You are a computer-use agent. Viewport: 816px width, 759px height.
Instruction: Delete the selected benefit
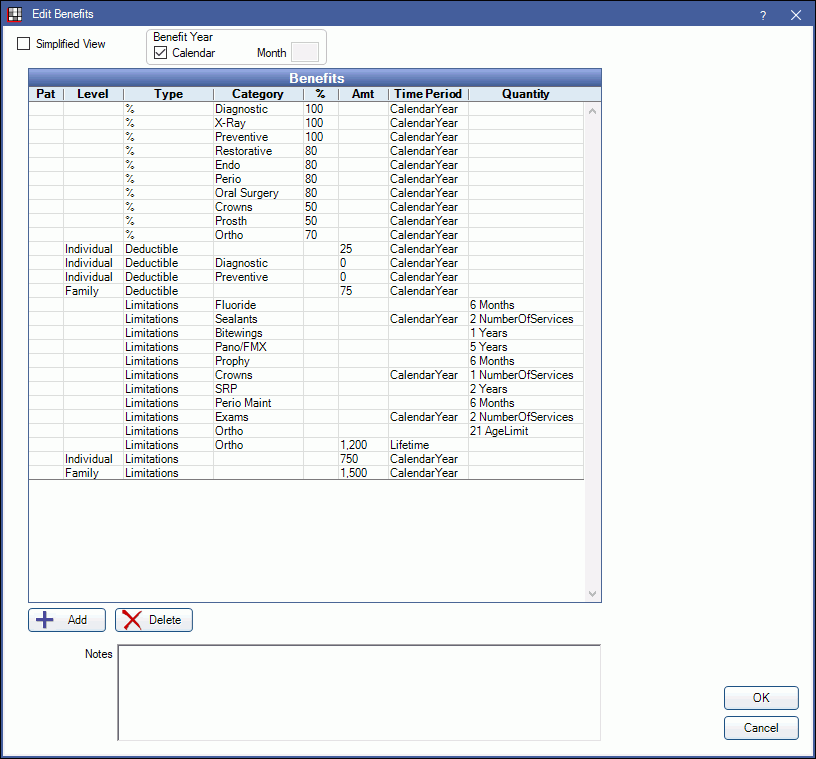pos(154,620)
